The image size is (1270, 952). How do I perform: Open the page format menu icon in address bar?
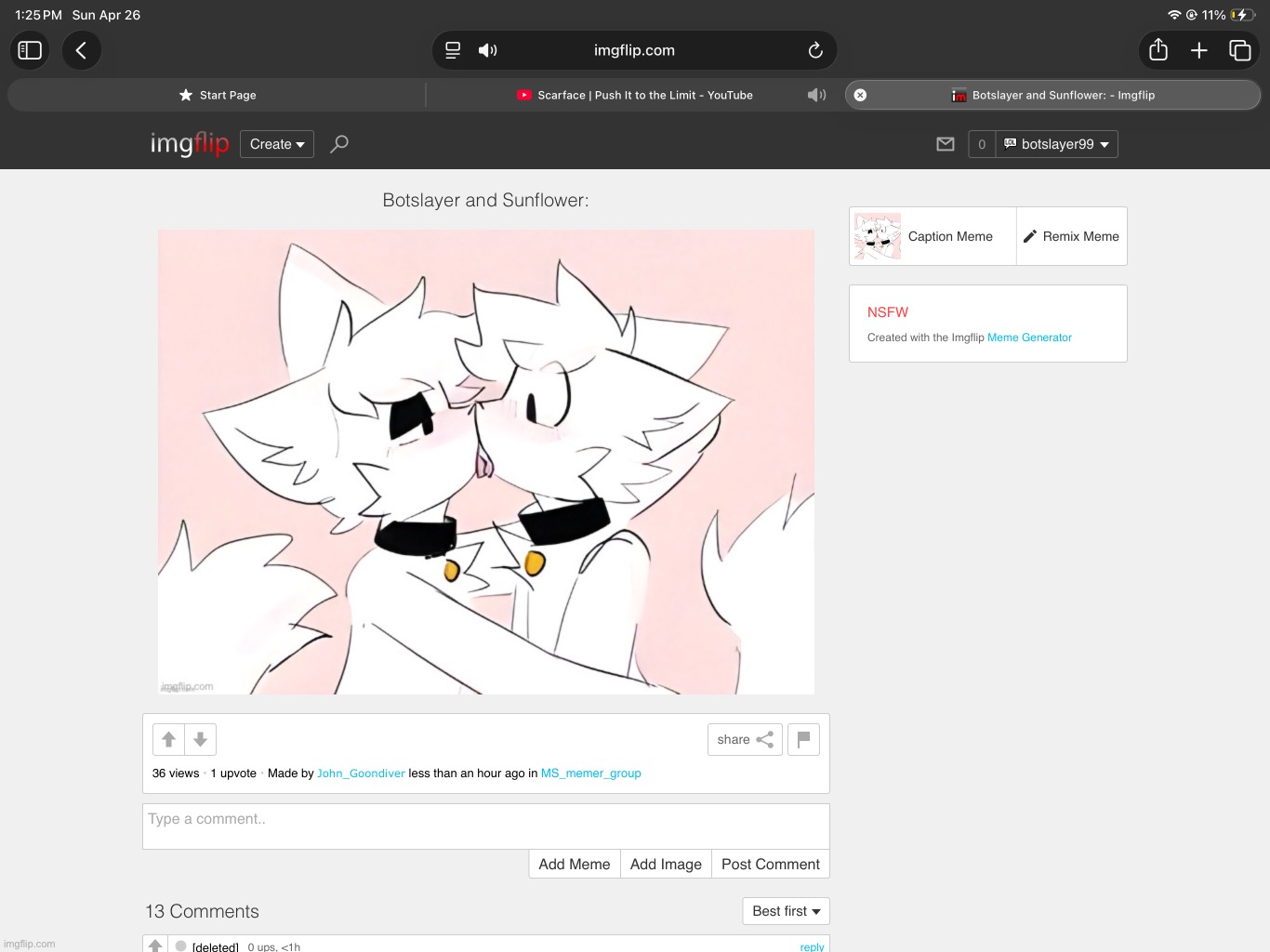coord(453,50)
